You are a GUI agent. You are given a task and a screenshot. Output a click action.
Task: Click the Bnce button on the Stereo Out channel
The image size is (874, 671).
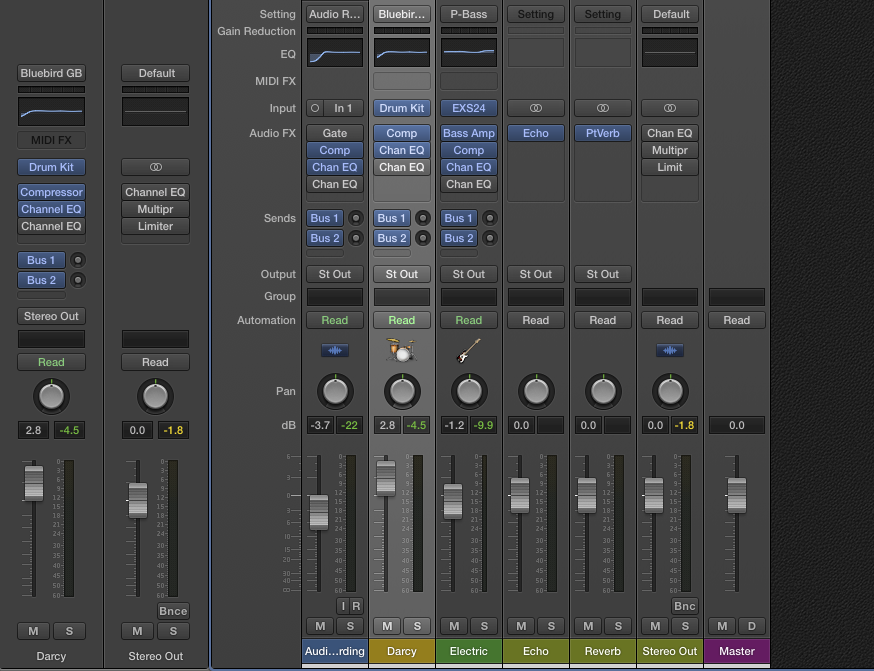[x=684, y=606]
